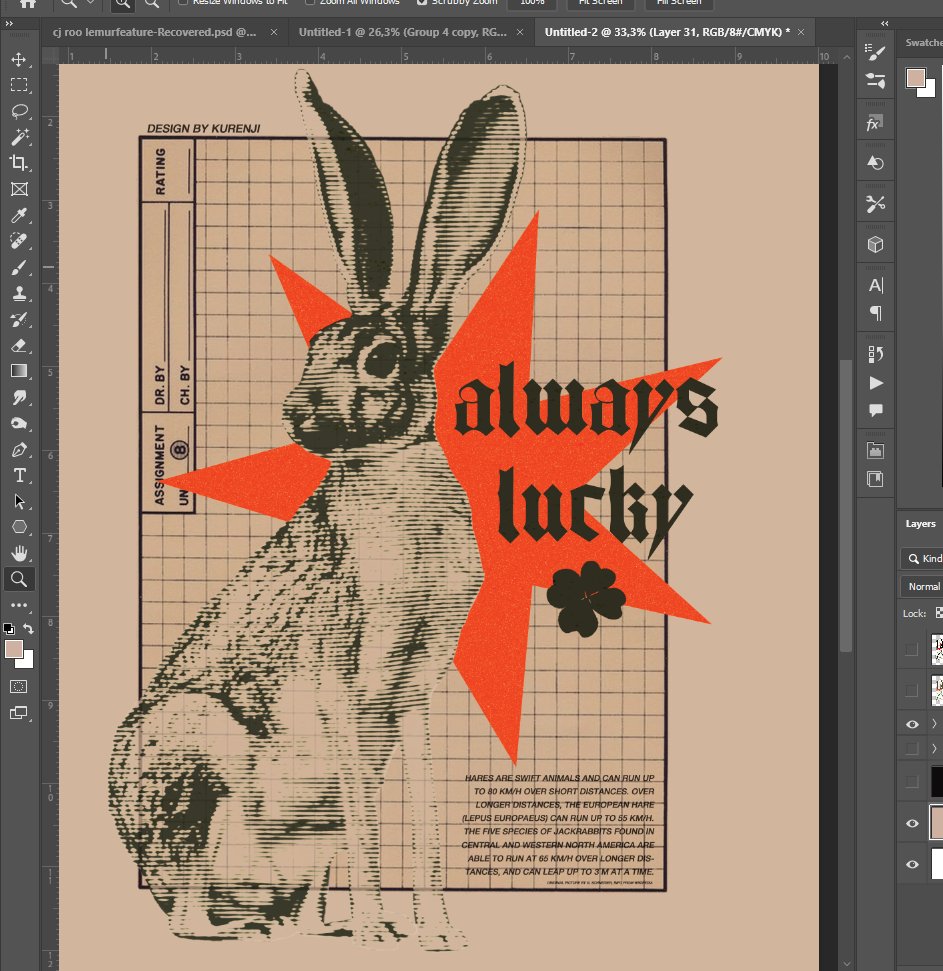Swap foreground and background colors
Image resolution: width=943 pixels, height=971 pixels.
[28, 629]
